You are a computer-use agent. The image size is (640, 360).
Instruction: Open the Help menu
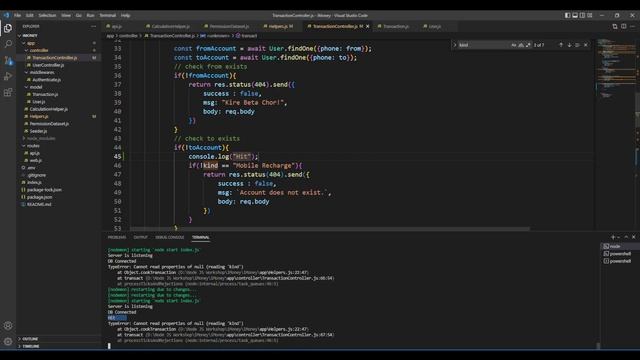[125, 16]
